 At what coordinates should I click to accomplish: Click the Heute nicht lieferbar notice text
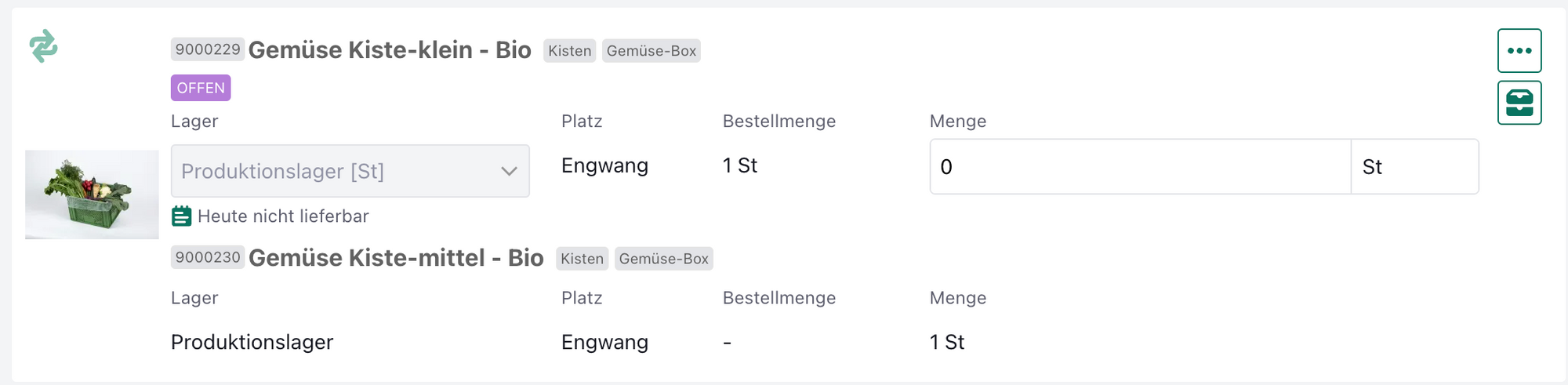pos(283,216)
